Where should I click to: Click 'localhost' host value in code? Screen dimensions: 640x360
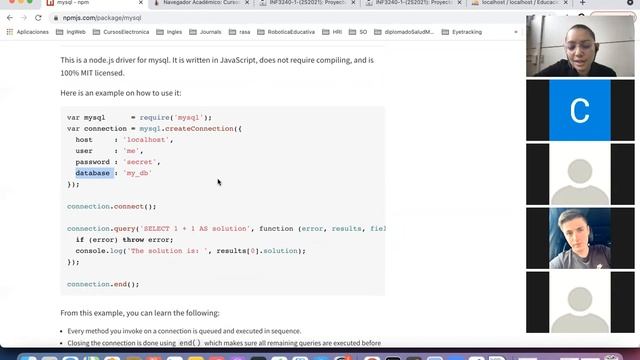pyautogui.click(x=146, y=140)
